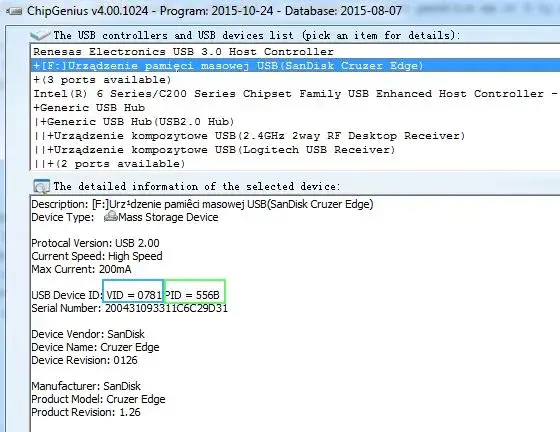Click the Description line in details

coord(202,204)
